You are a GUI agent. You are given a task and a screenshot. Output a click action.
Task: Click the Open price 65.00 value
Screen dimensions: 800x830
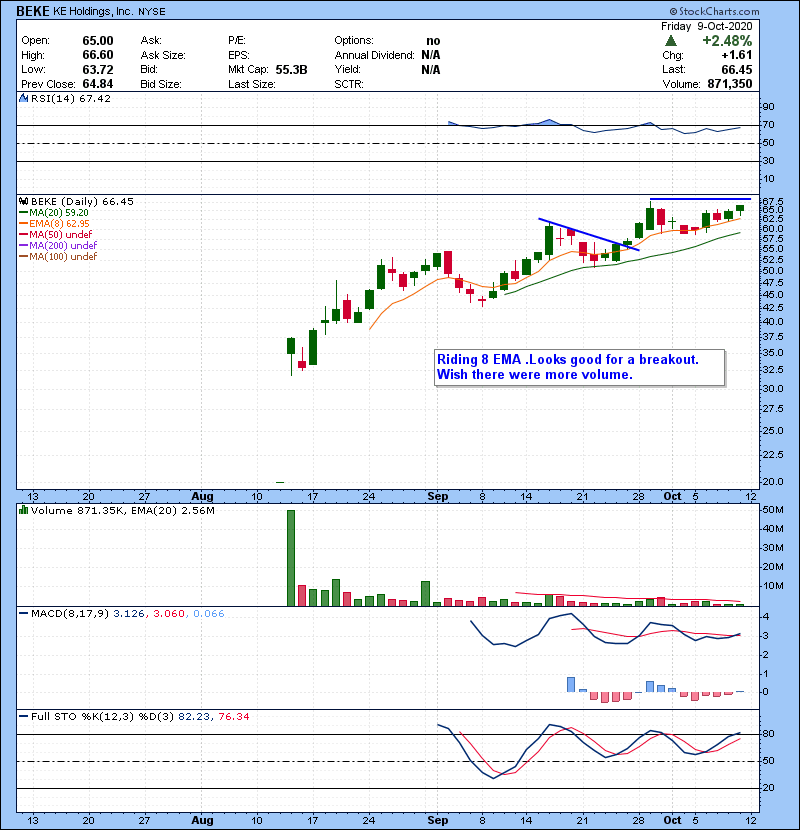[97, 41]
